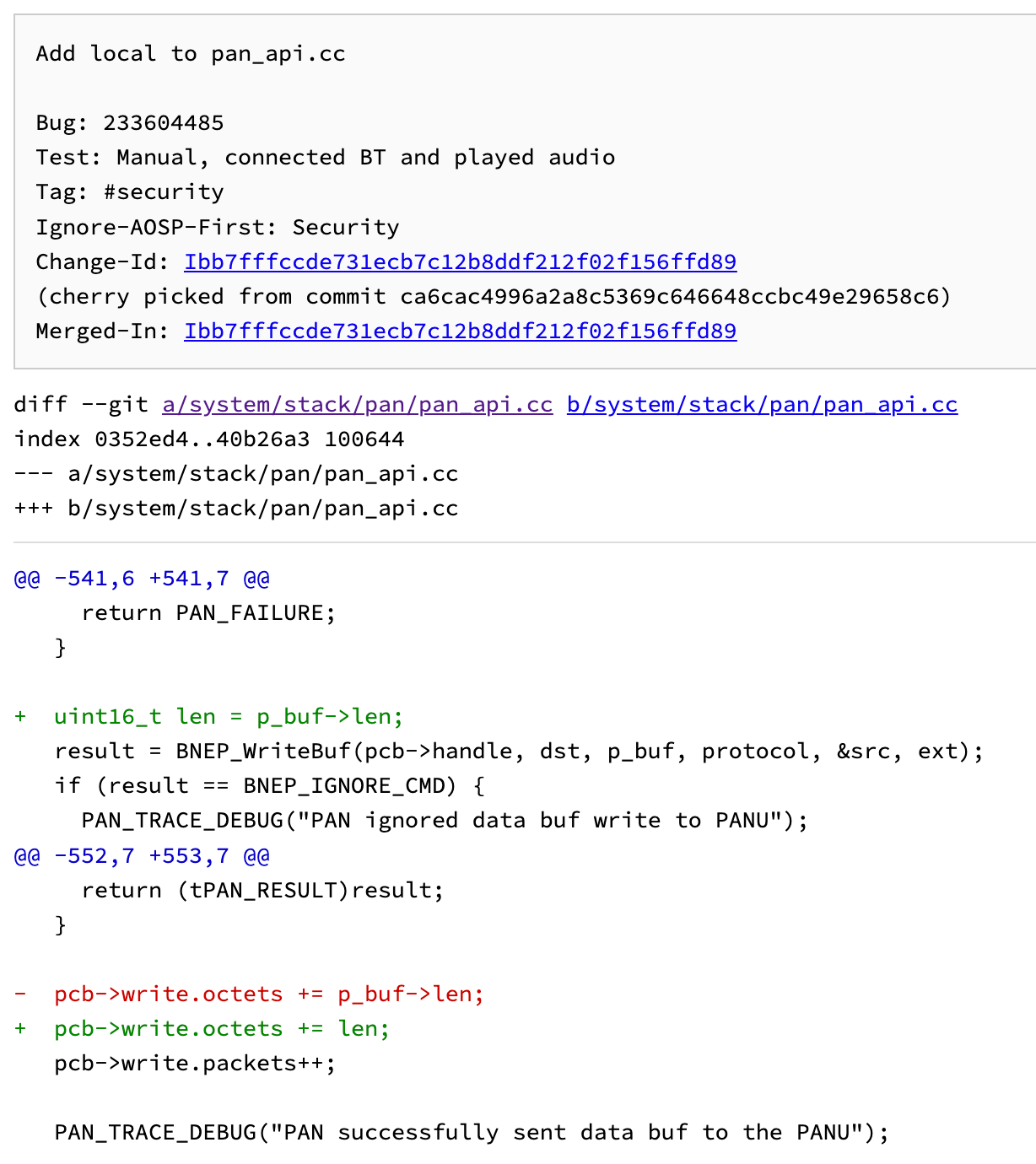Click the added line 'pcb->write.octets += len;'
Viewport: 1036px width, 1164px height.
222,1029
